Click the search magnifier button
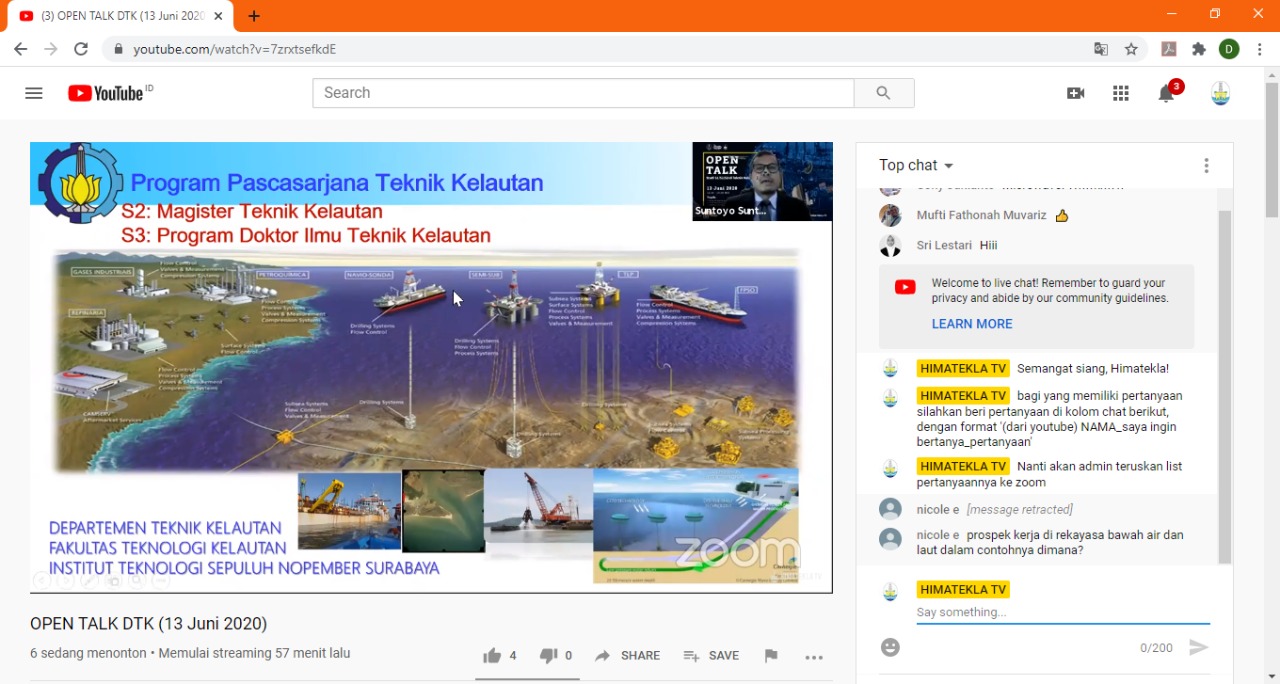The height and width of the screenshot is (684, 1280). click(883, 93)
